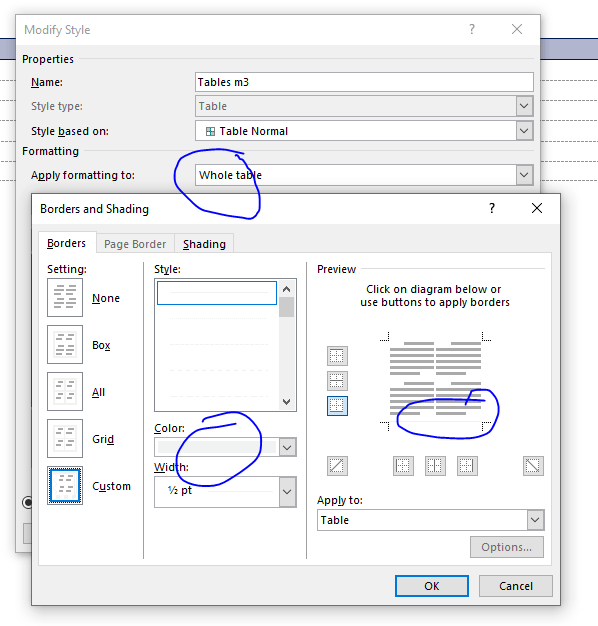Select the None border setting icon
The height and width of the screenshot is (626, 598).
click(65, 297)
